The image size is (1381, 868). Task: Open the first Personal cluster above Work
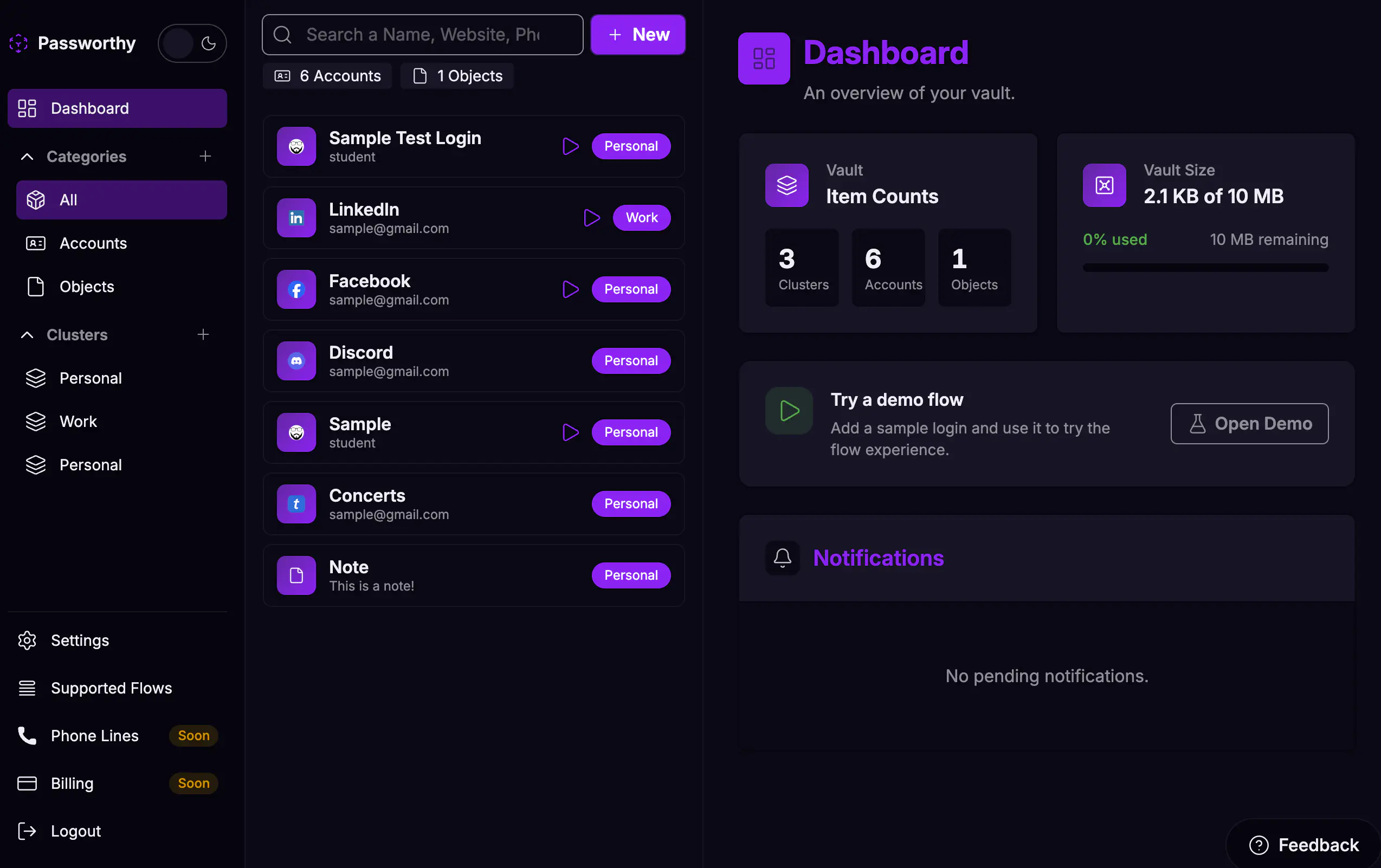(x=121, y=378)
